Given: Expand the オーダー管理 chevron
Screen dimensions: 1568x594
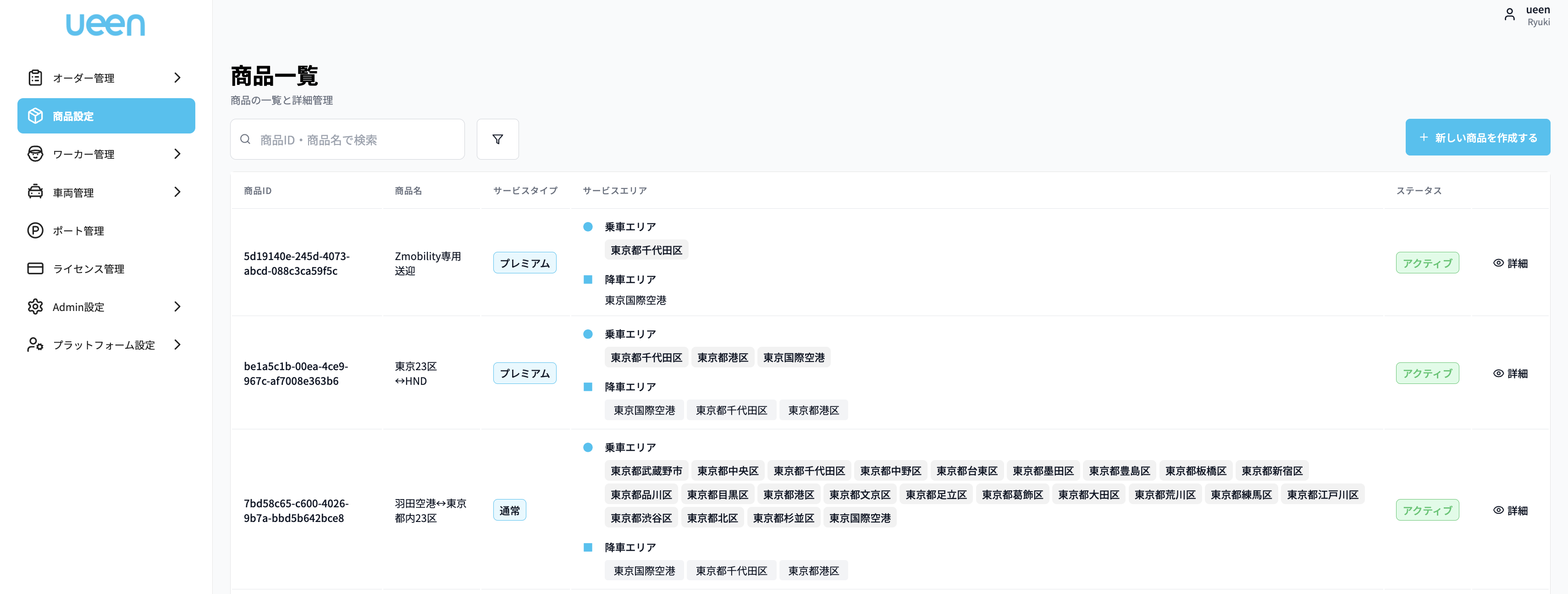Looking at the screenshot, I should point(177,78).
